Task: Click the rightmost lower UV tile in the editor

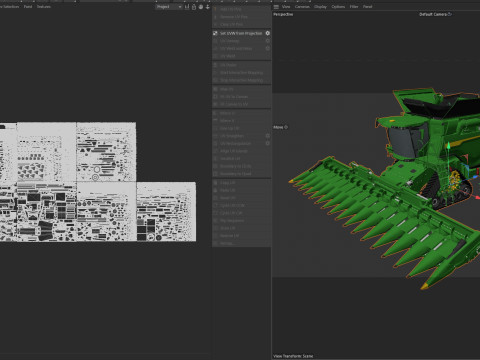Action: click(166, 212)
